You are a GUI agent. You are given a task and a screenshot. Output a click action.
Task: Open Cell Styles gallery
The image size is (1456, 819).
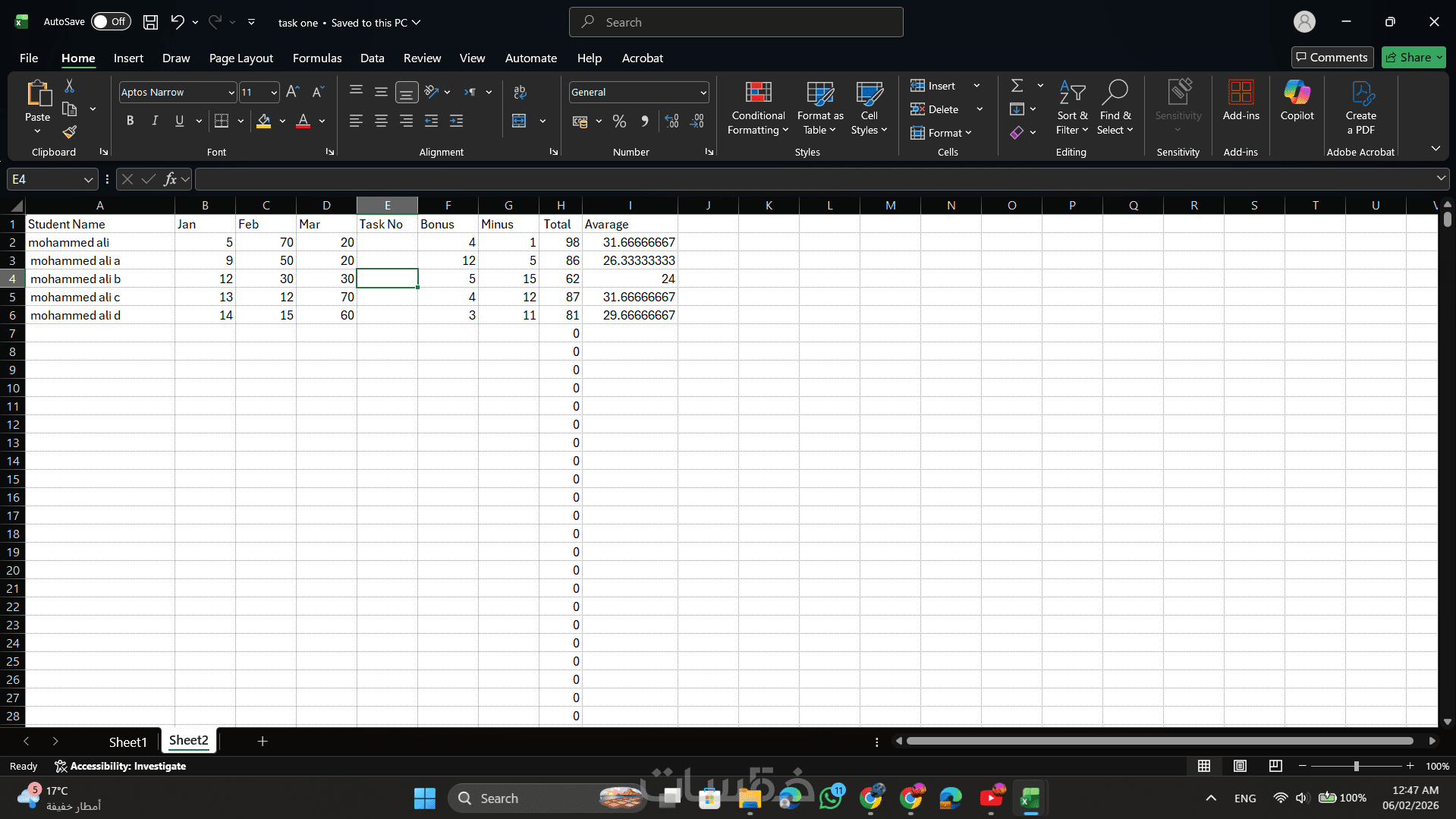(x=869, y=108)
